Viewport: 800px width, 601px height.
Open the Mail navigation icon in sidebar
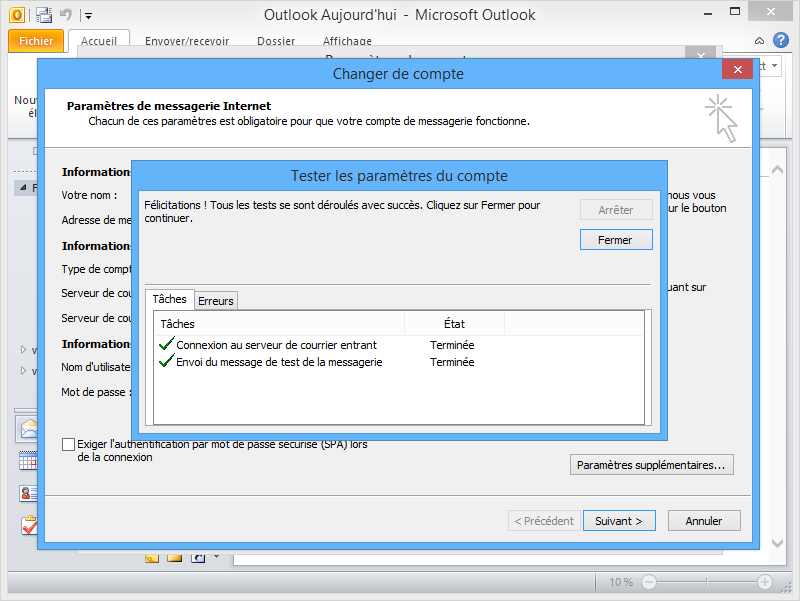(28, 430)
